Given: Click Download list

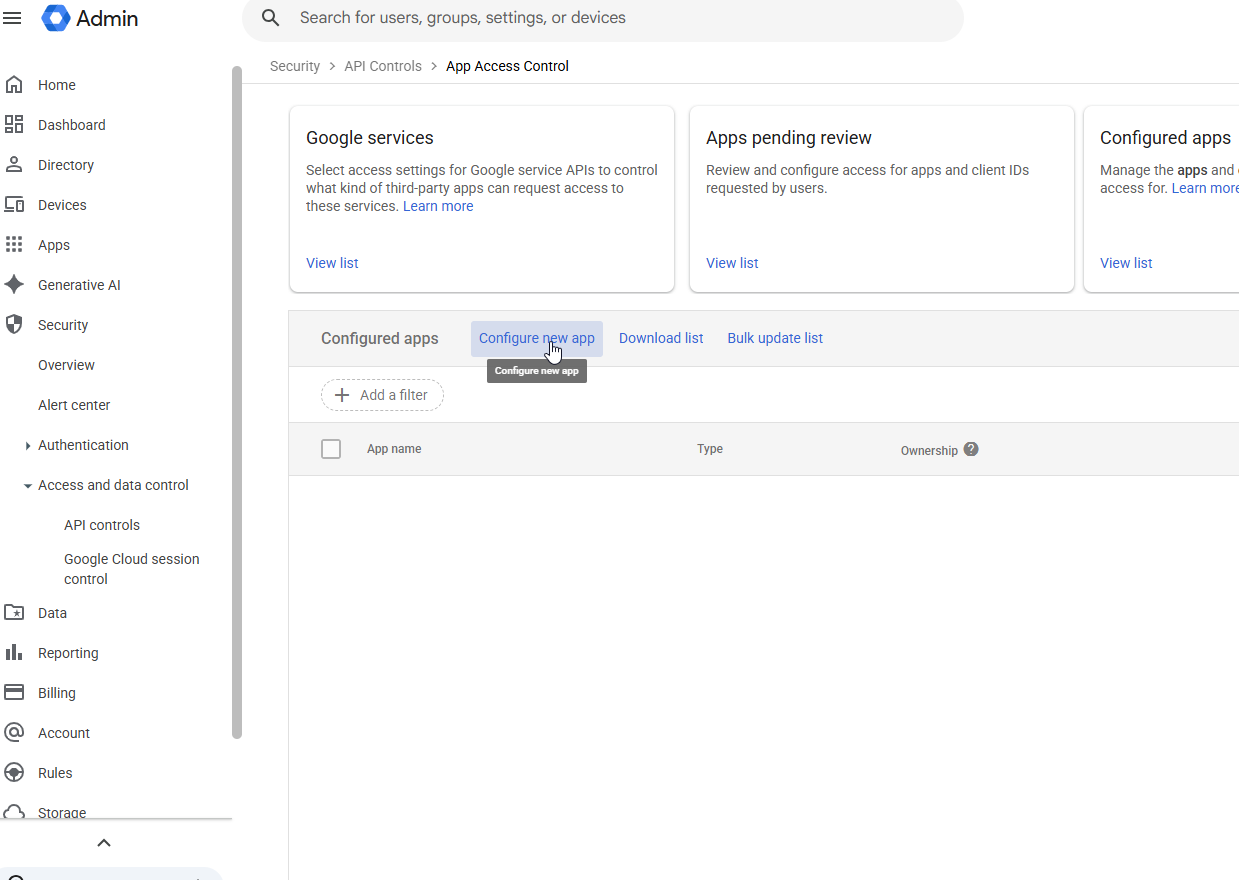Looking at the screenshot, I should (x=661, y=338).
